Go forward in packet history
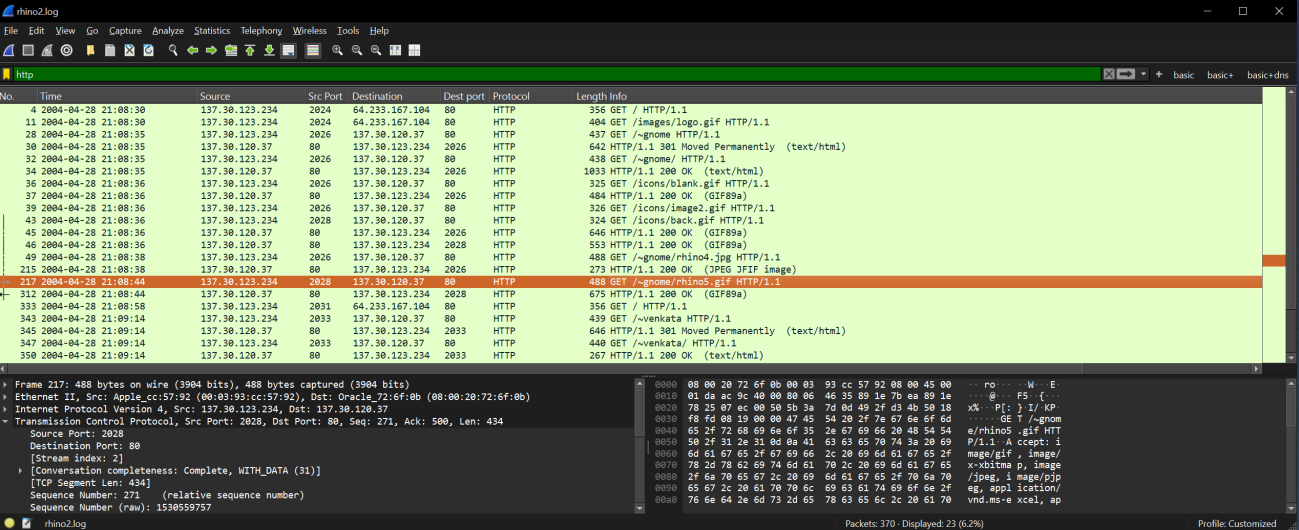 point(211,50)
